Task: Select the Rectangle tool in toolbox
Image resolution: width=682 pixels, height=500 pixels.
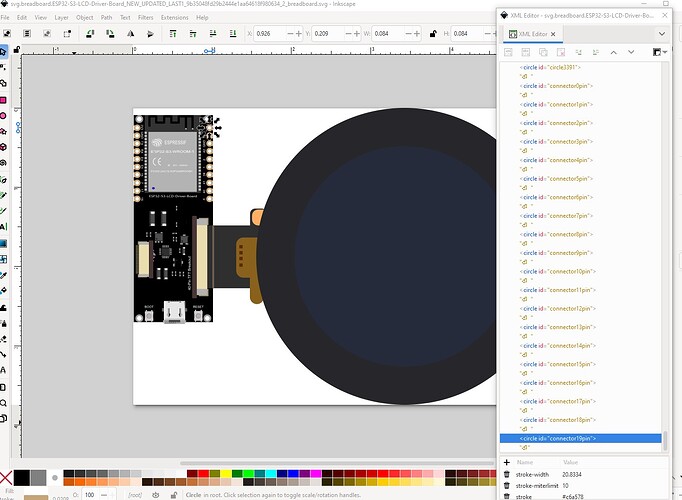Action: [5, 98]
